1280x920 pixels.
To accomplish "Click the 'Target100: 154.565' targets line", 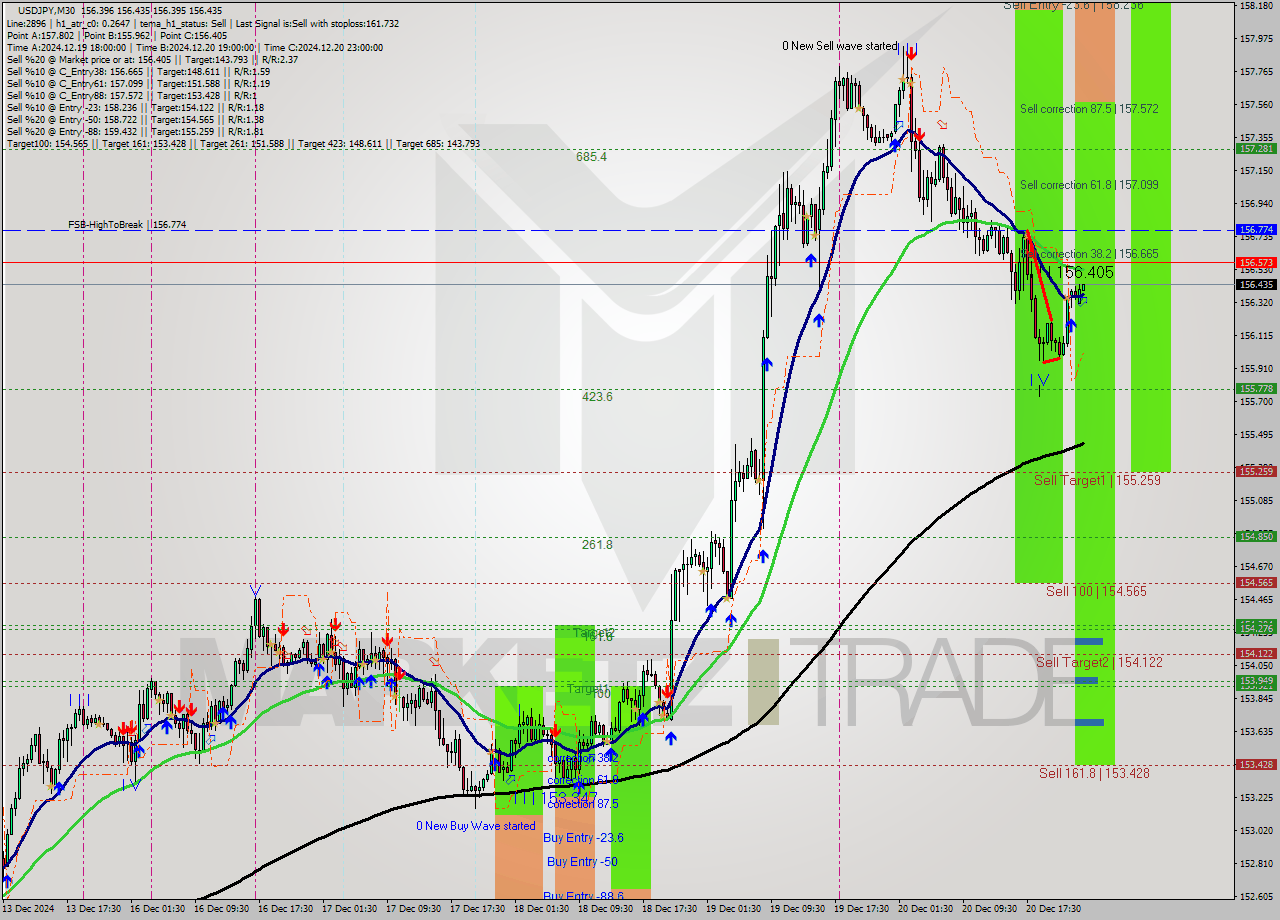I will coord(243,144).
